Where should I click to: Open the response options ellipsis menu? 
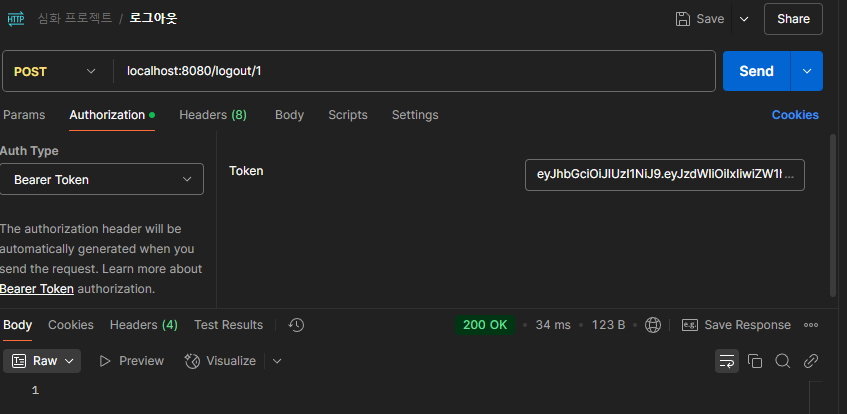tap(811, 325)
